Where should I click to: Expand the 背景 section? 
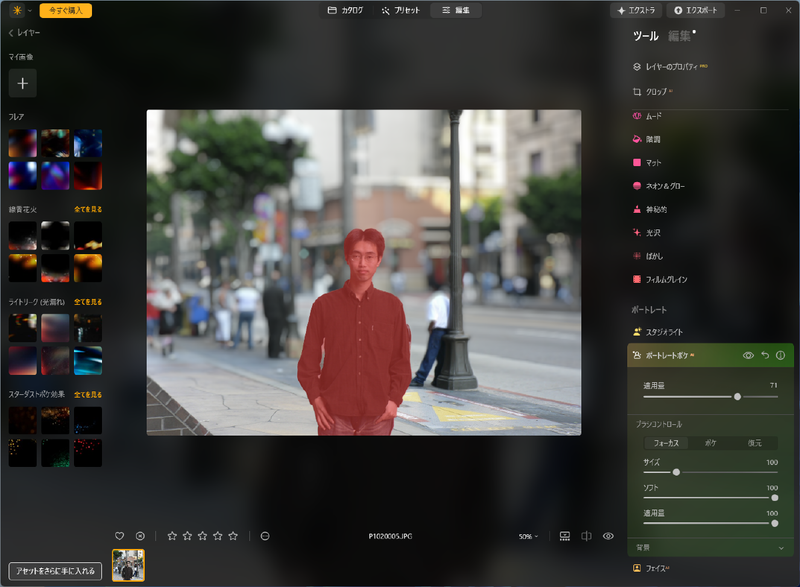click(710, 548)
